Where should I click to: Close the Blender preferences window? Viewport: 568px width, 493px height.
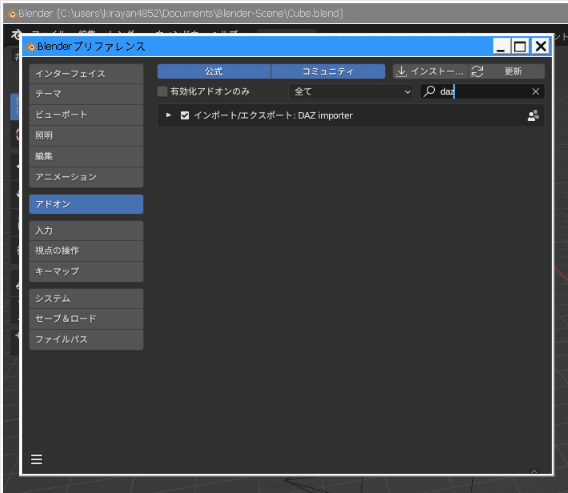click(541, 46)
